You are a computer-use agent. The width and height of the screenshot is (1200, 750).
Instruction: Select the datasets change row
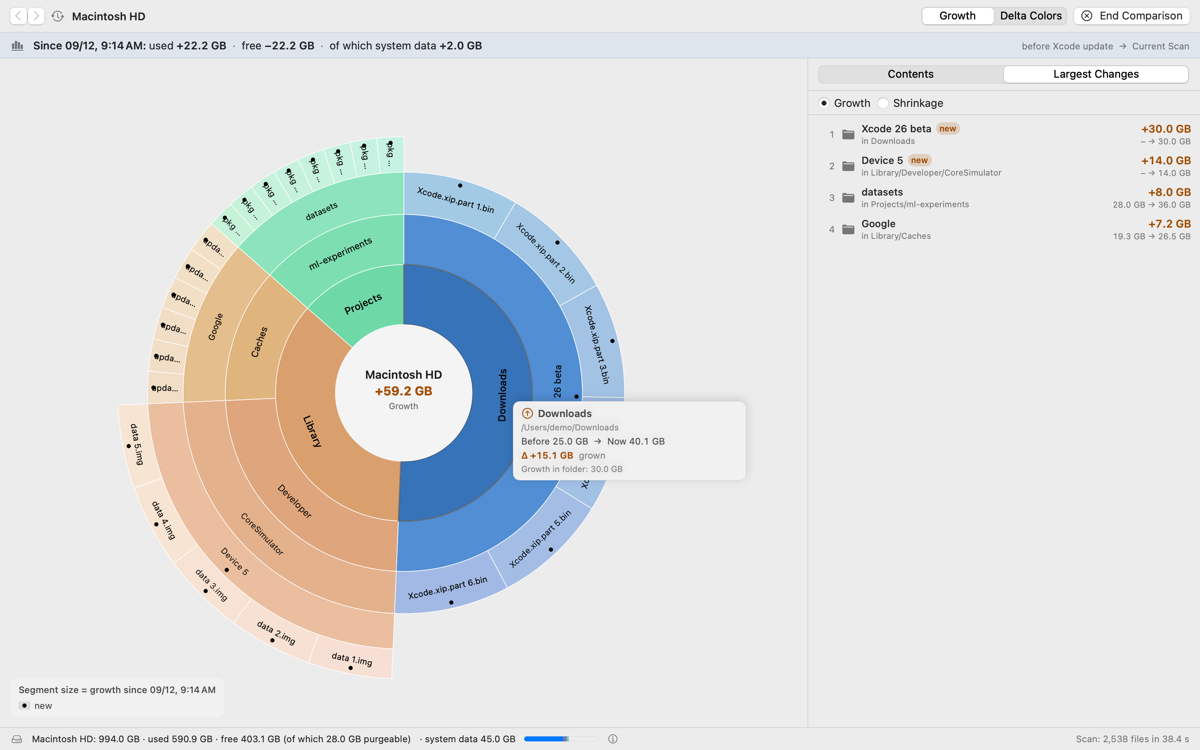pyautogui.click(x=1004, y=198)
